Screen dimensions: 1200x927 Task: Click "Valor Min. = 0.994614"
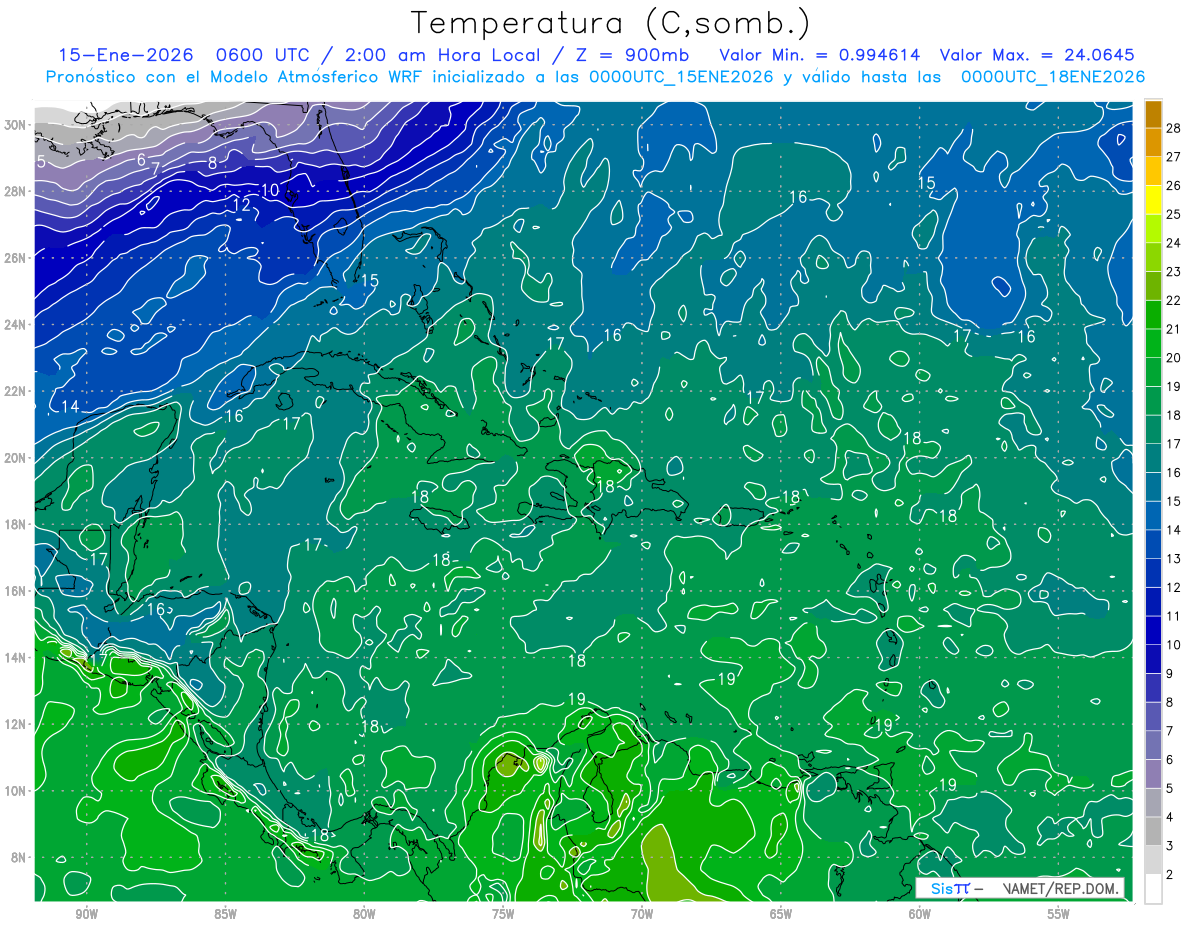pyautogui.click(x=819, y=55)
